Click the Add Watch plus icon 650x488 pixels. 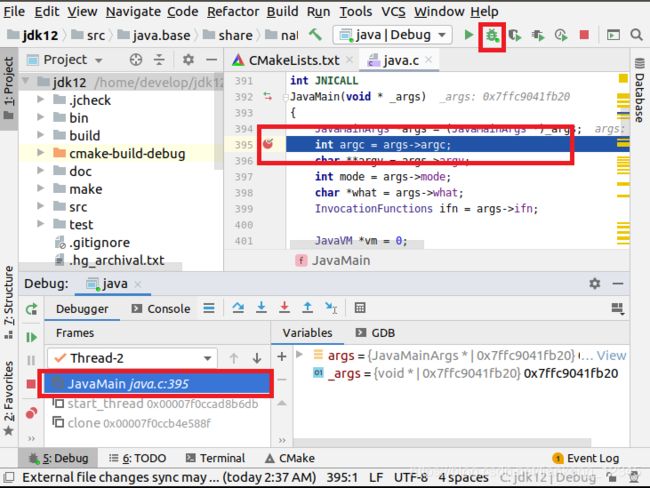click(282, 356)
